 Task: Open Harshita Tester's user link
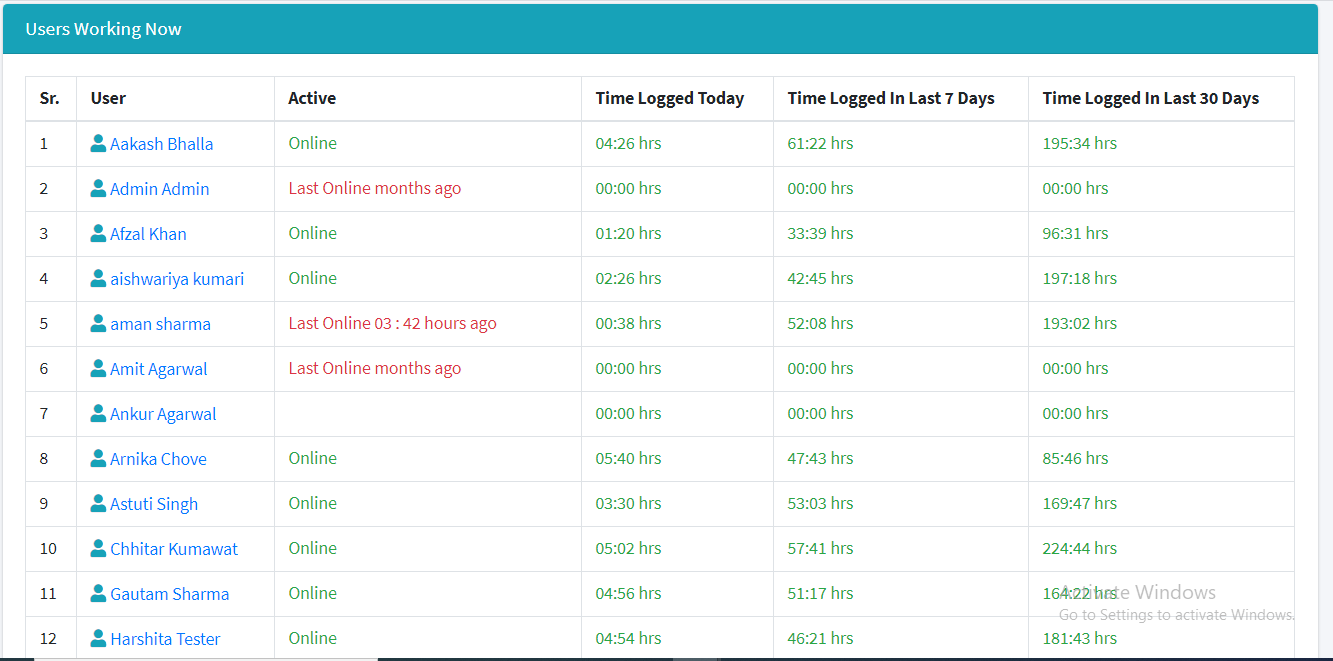[165, 639]
